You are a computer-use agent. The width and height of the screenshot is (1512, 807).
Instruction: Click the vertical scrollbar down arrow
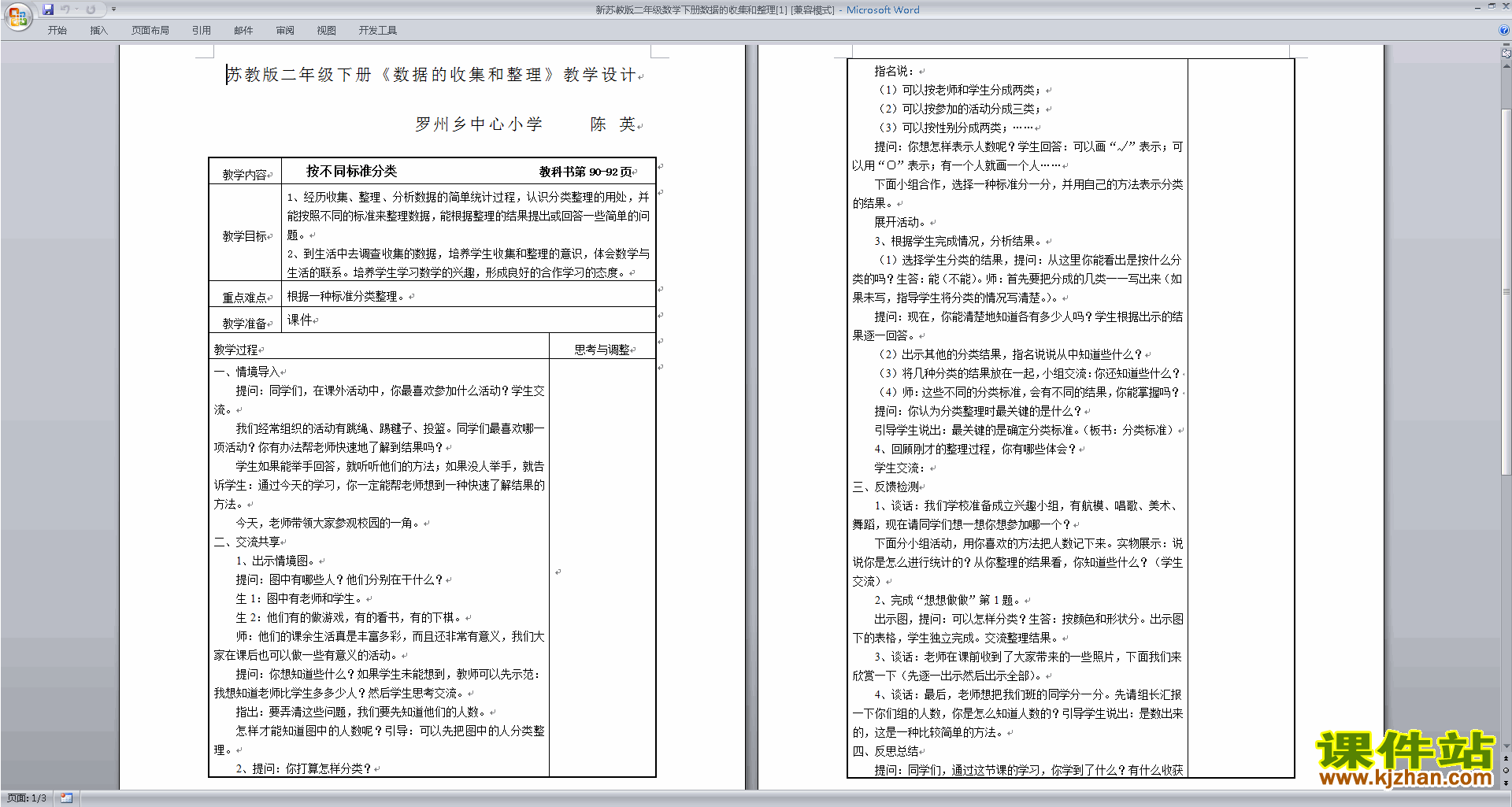pos(1506,746)
